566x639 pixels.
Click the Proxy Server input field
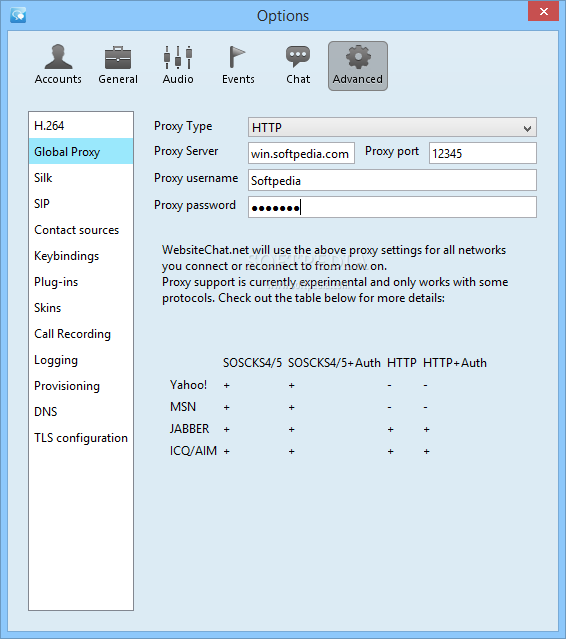(301, 153)
